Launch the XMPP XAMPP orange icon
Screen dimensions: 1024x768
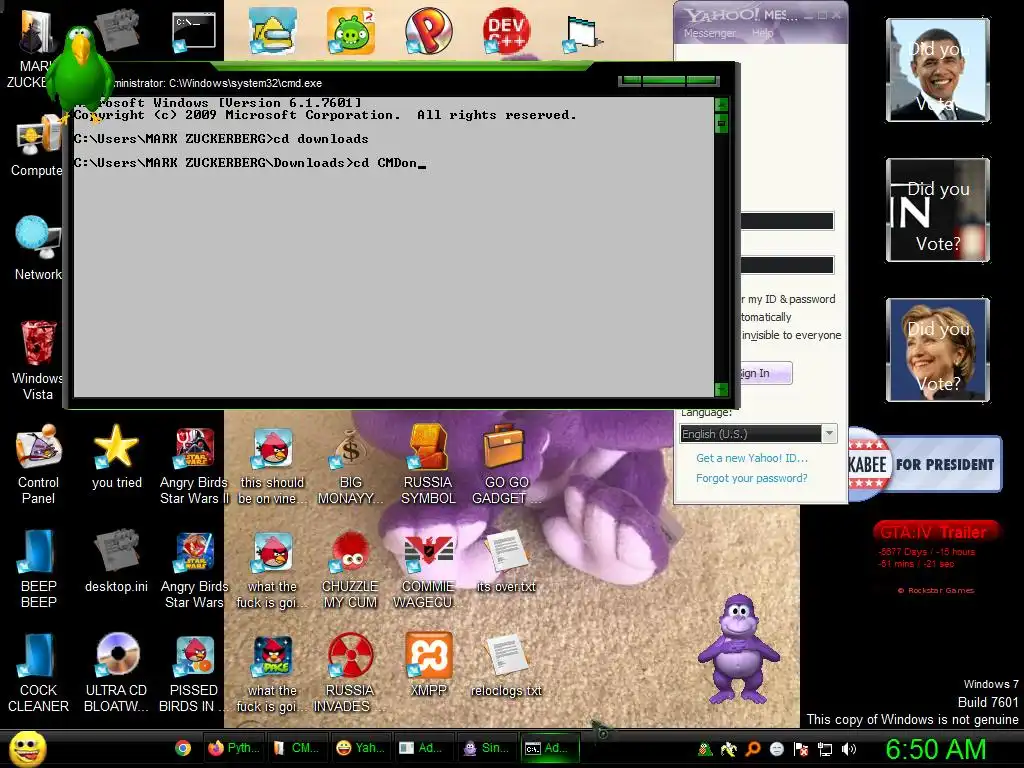click(428, 664)
